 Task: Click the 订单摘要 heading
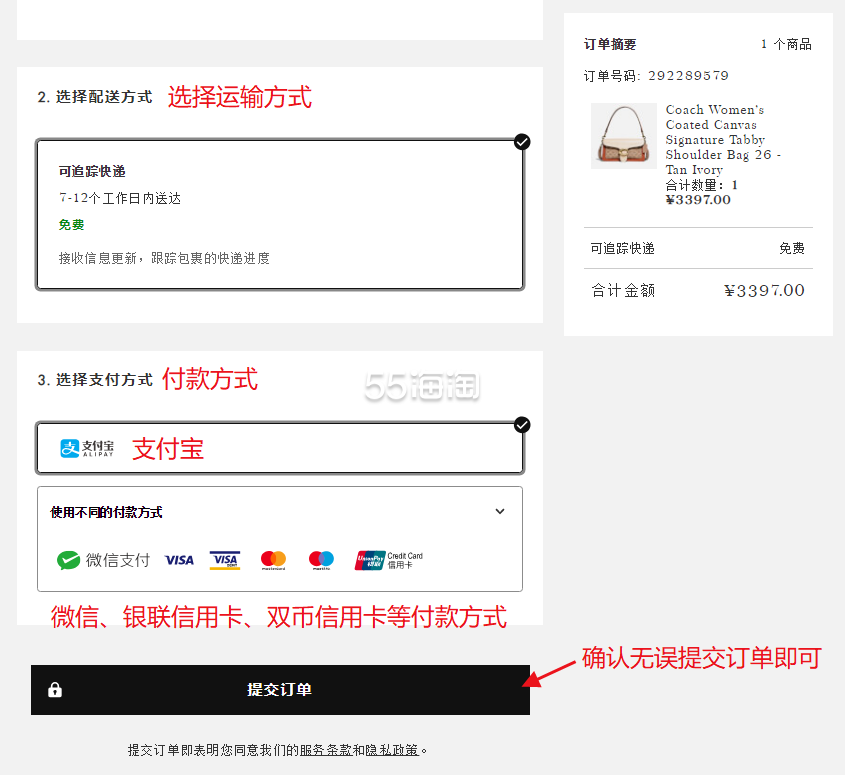coord(610,44)
